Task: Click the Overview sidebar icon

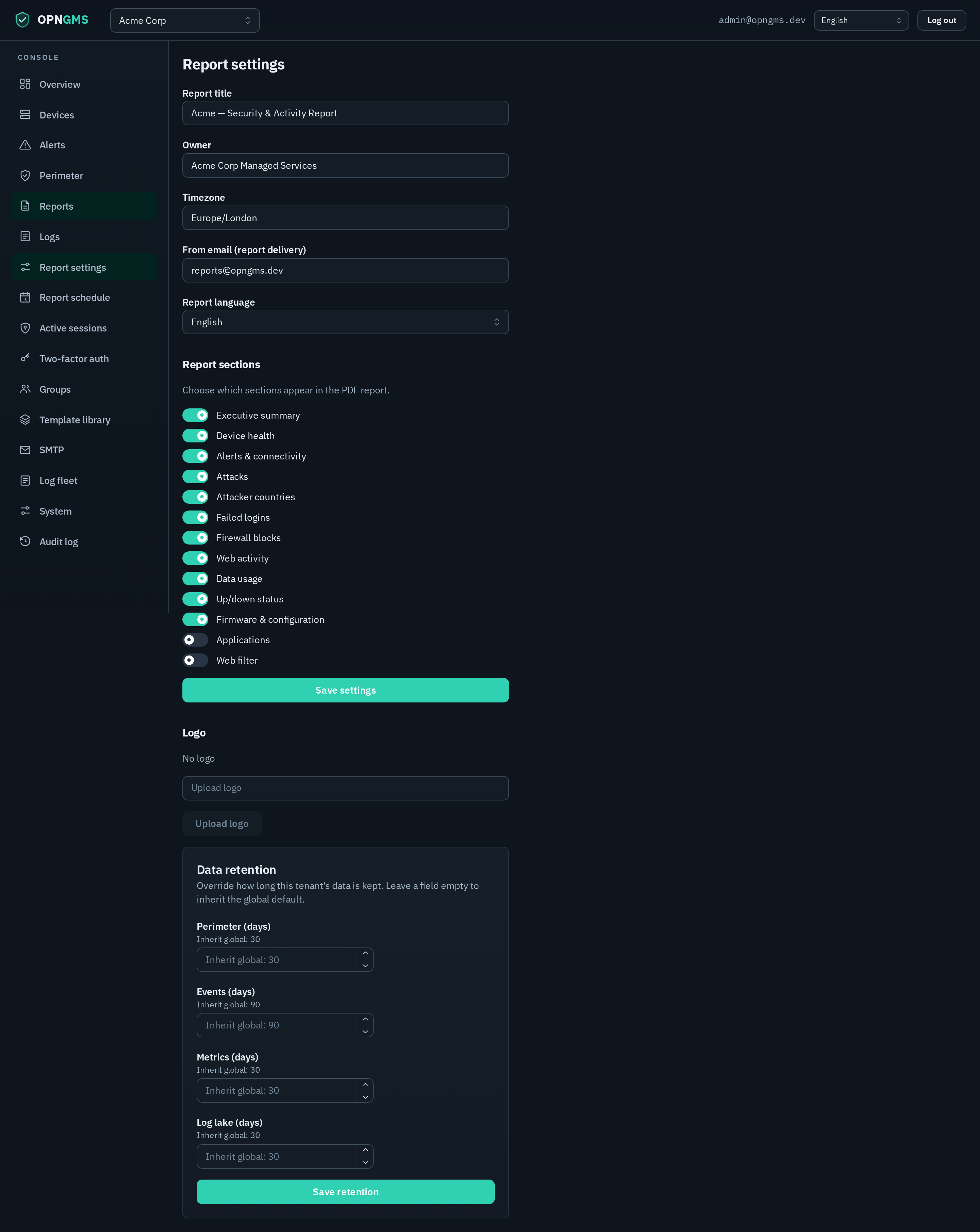Action: pyautogui.click(x=25, y=84)
